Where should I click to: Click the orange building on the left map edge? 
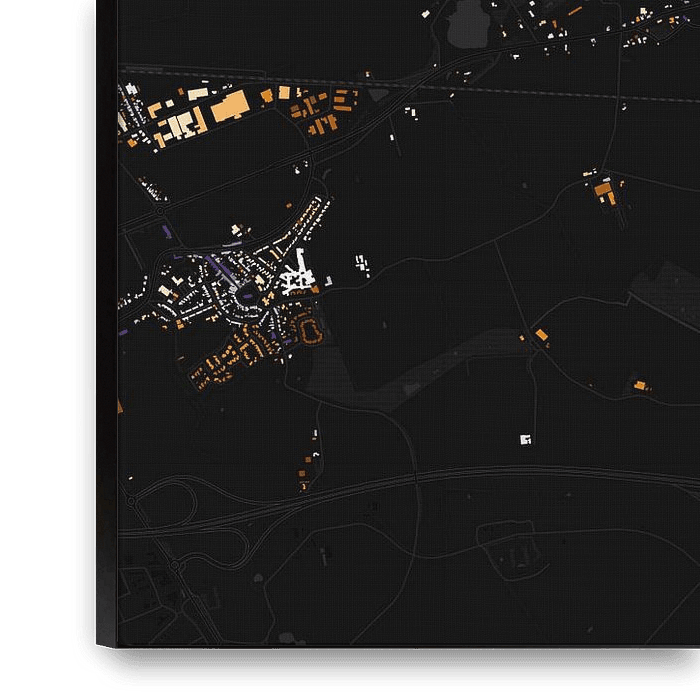tap(120, 406)
